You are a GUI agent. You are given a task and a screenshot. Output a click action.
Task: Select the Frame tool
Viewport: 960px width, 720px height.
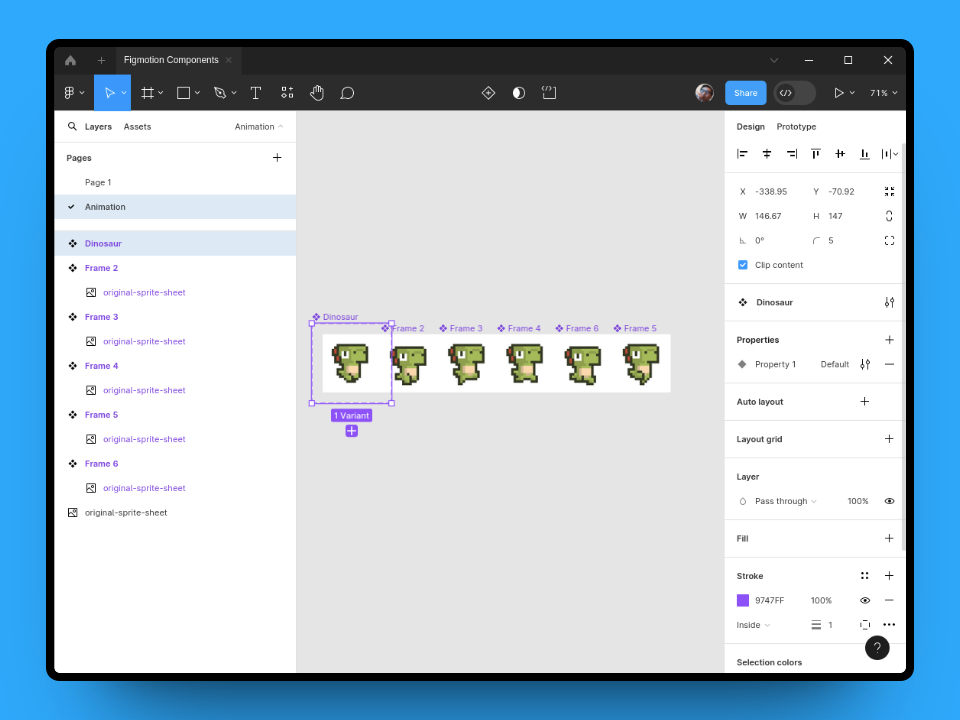coord(148,92)
